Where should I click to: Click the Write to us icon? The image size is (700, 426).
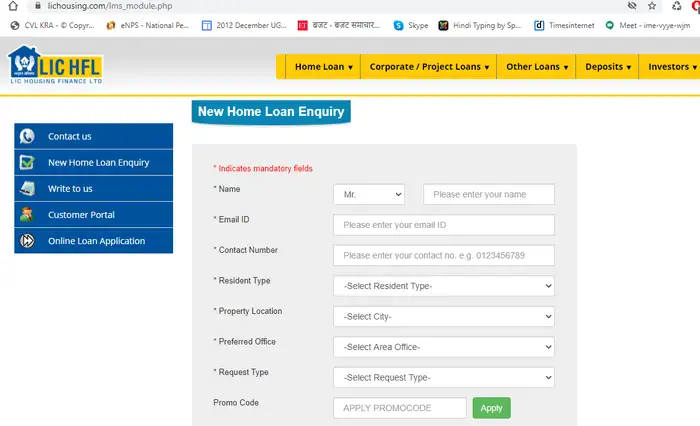(x=28, y=189)
